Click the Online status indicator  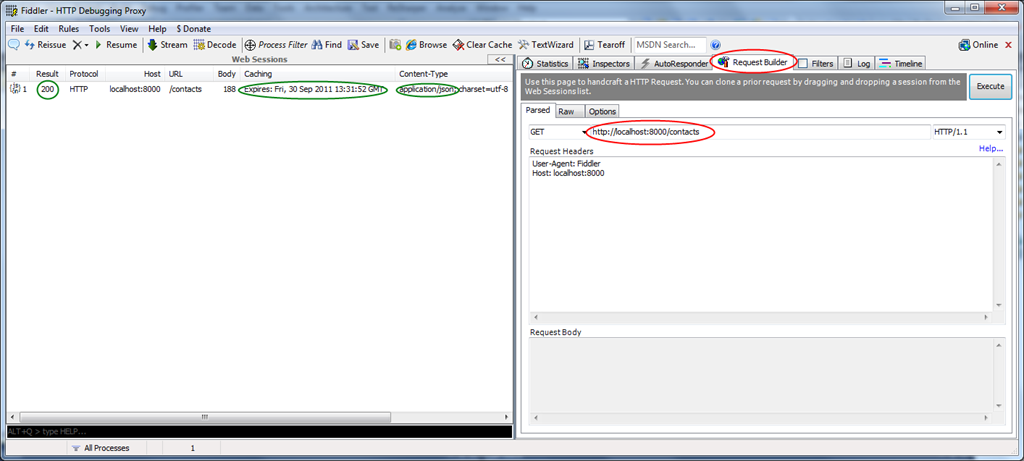coord(978,45)
